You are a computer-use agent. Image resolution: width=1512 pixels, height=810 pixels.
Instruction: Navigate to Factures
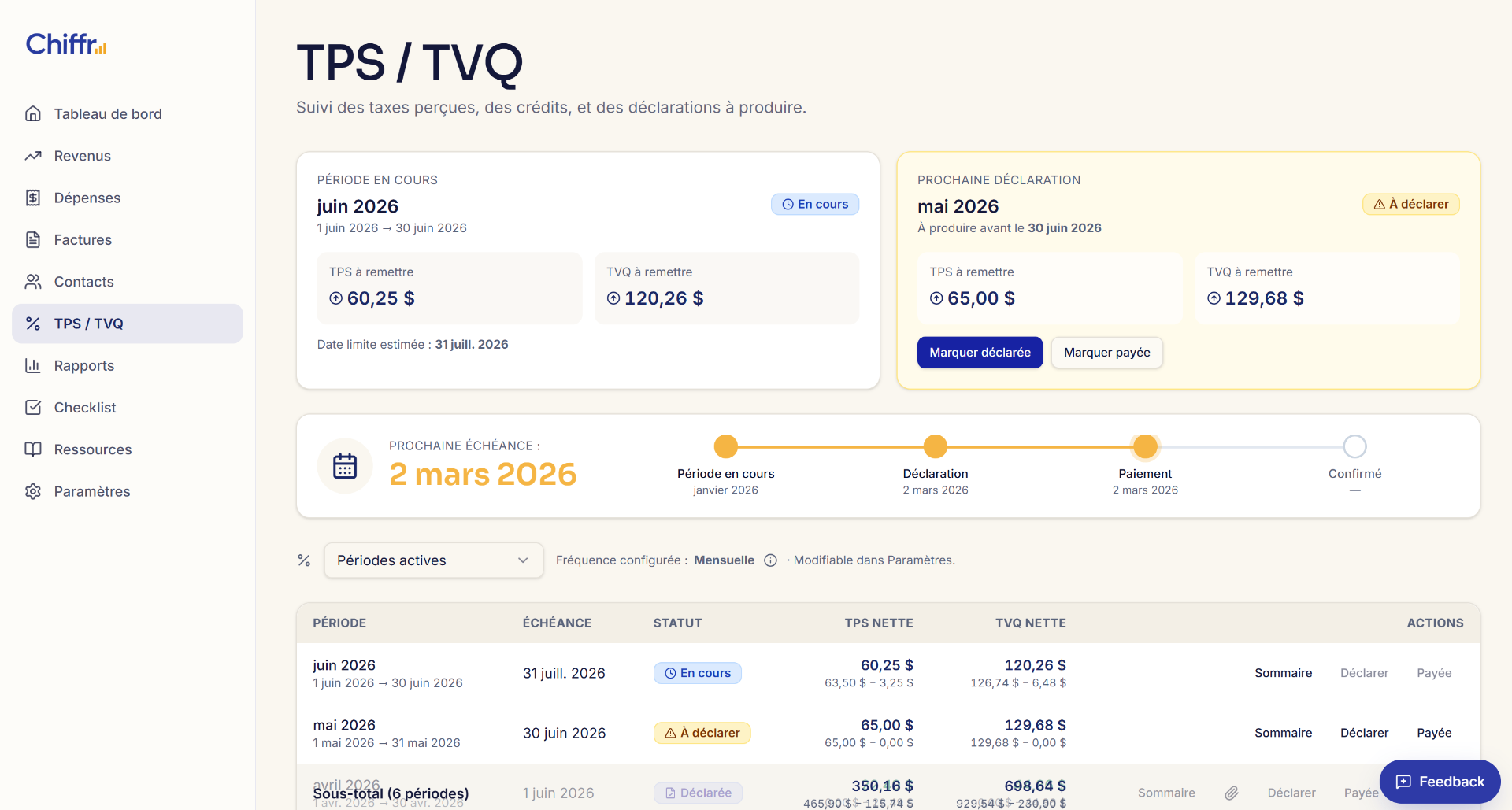(128, 239)
